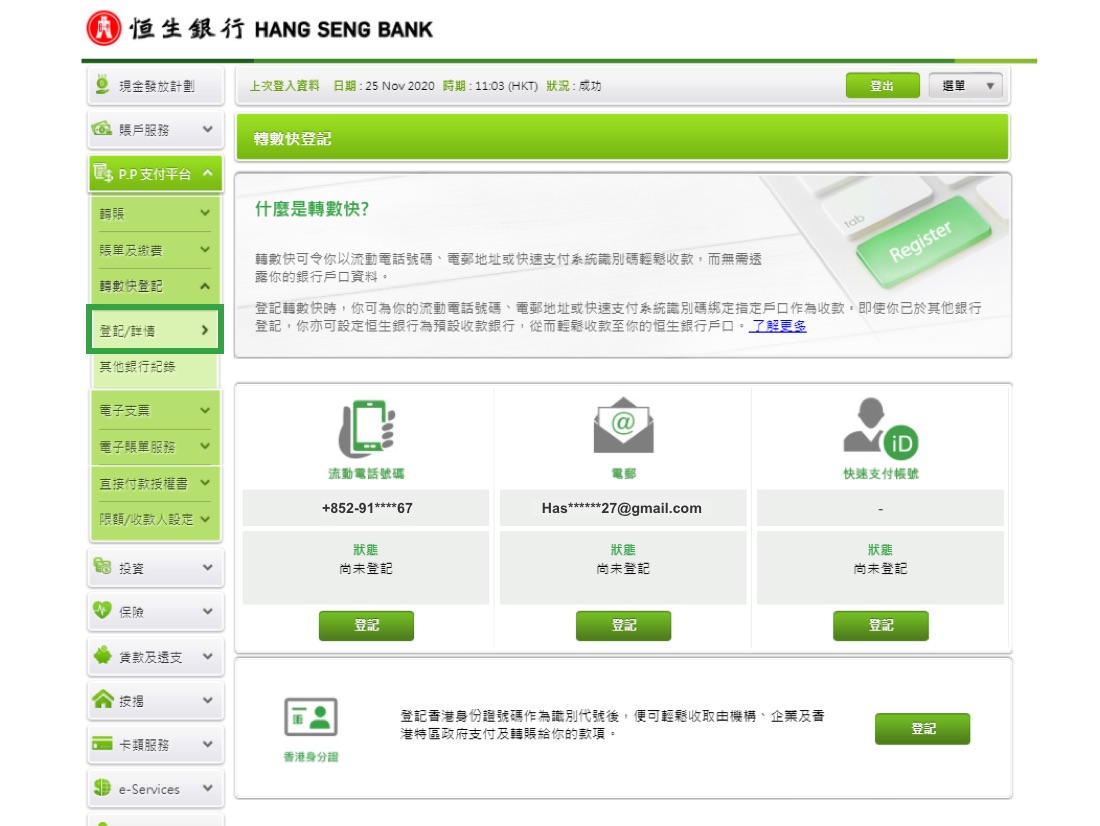The height and width of the screenshot is (826, 1100).
Task: Click the 什麼是轉數快? heading
Action: [x=312, y=209]
